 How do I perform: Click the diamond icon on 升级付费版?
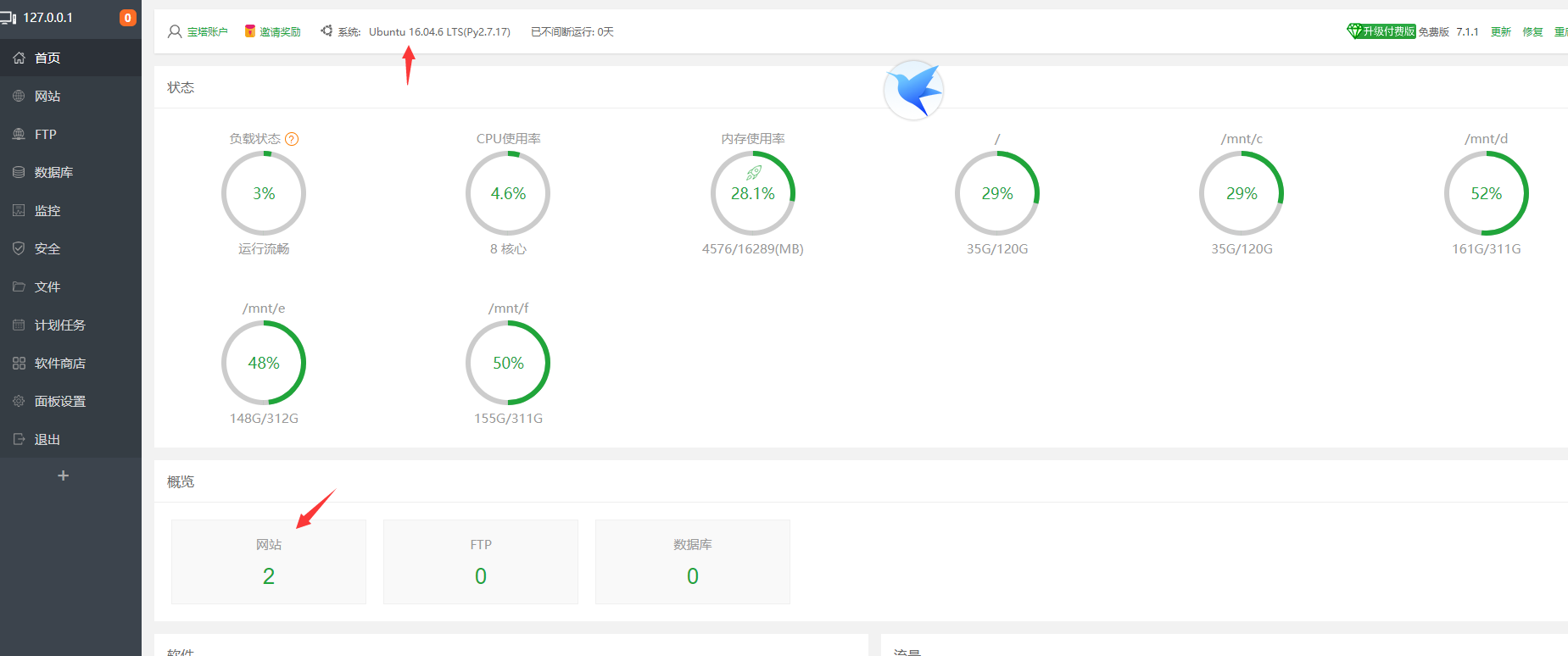(1354, 31)
